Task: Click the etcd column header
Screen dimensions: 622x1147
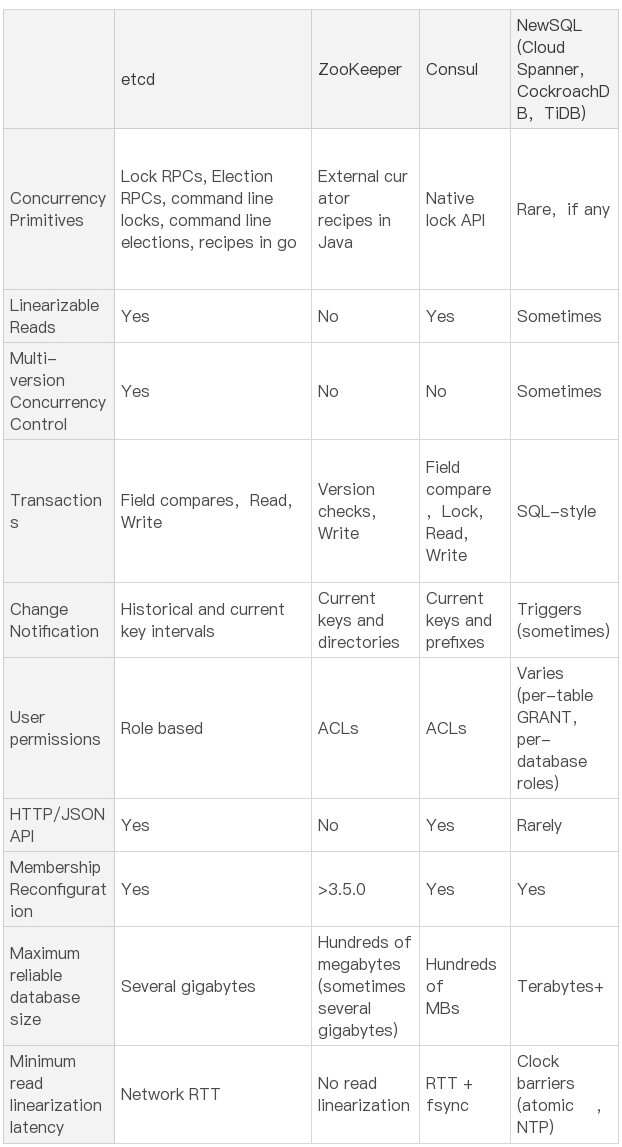Action: point(138,80)
